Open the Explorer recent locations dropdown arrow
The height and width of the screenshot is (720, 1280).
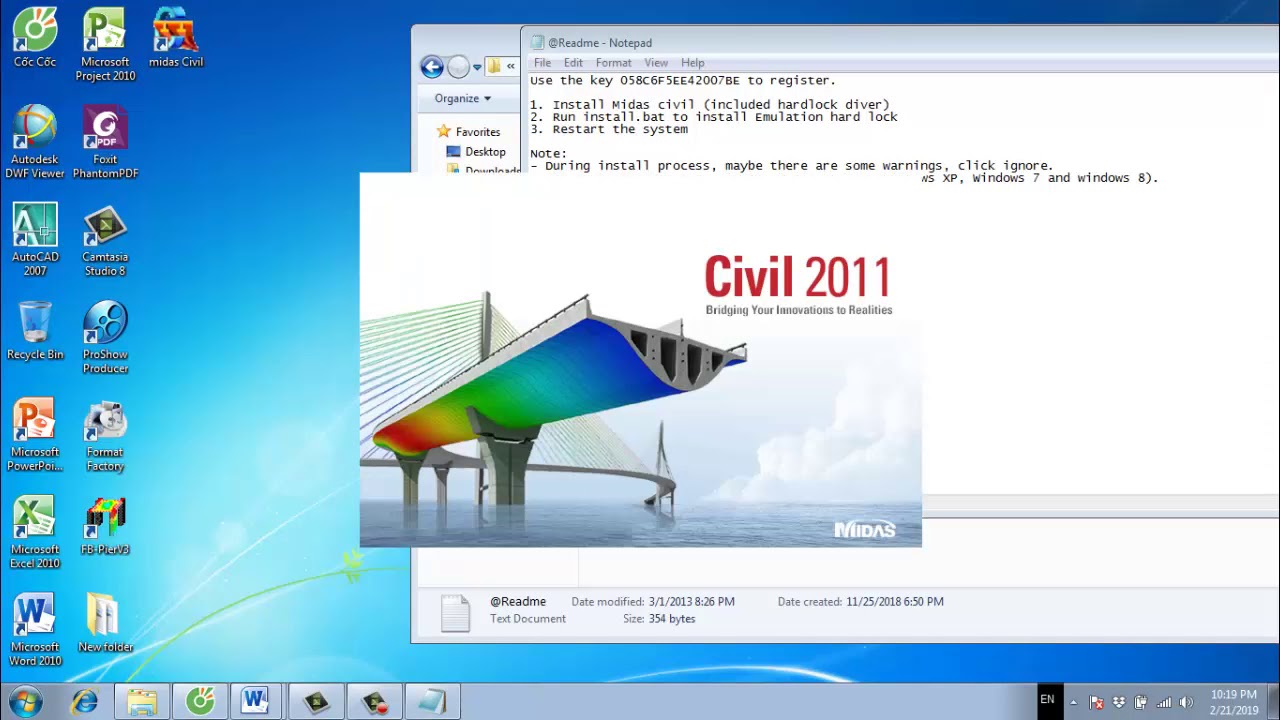click(x=477, y=67)
